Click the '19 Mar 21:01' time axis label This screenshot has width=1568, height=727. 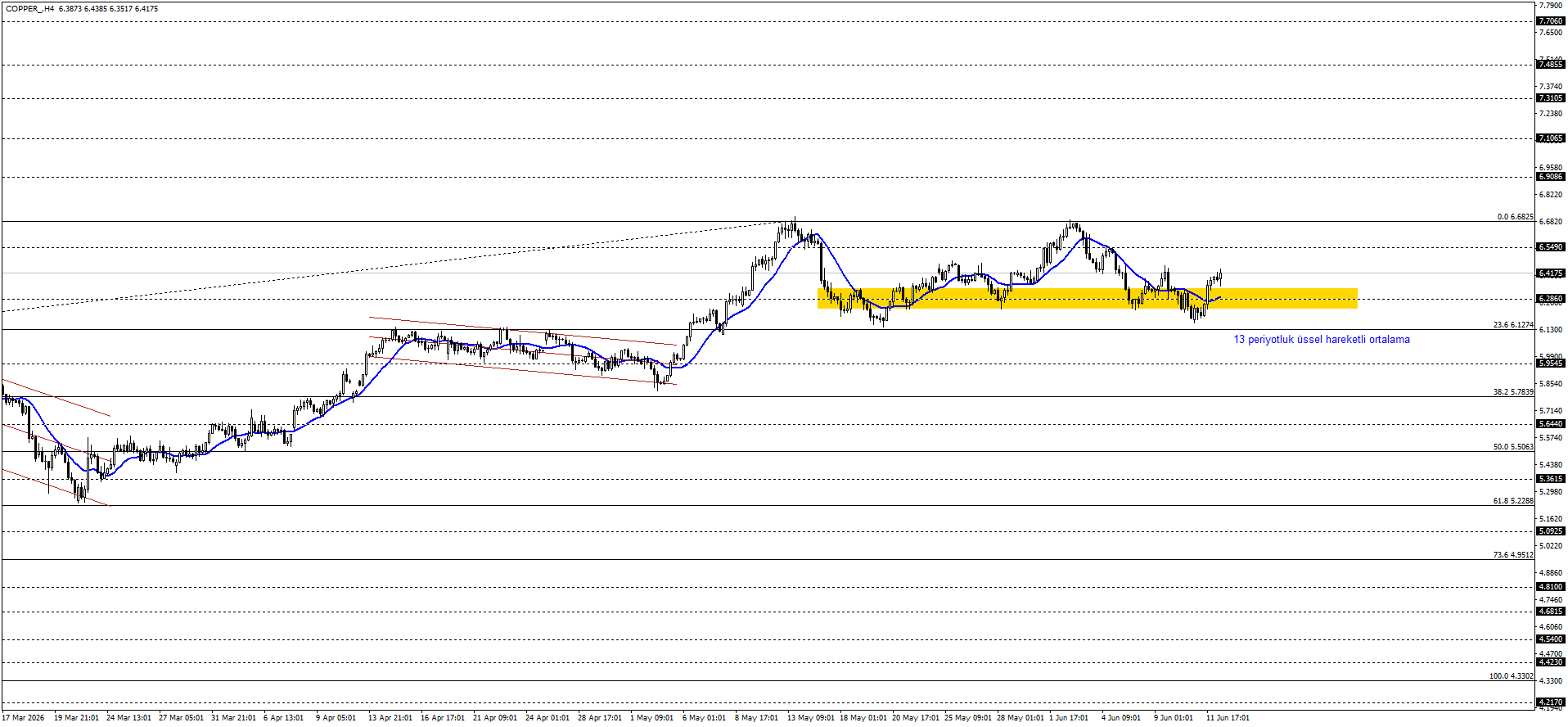point(76,718)
